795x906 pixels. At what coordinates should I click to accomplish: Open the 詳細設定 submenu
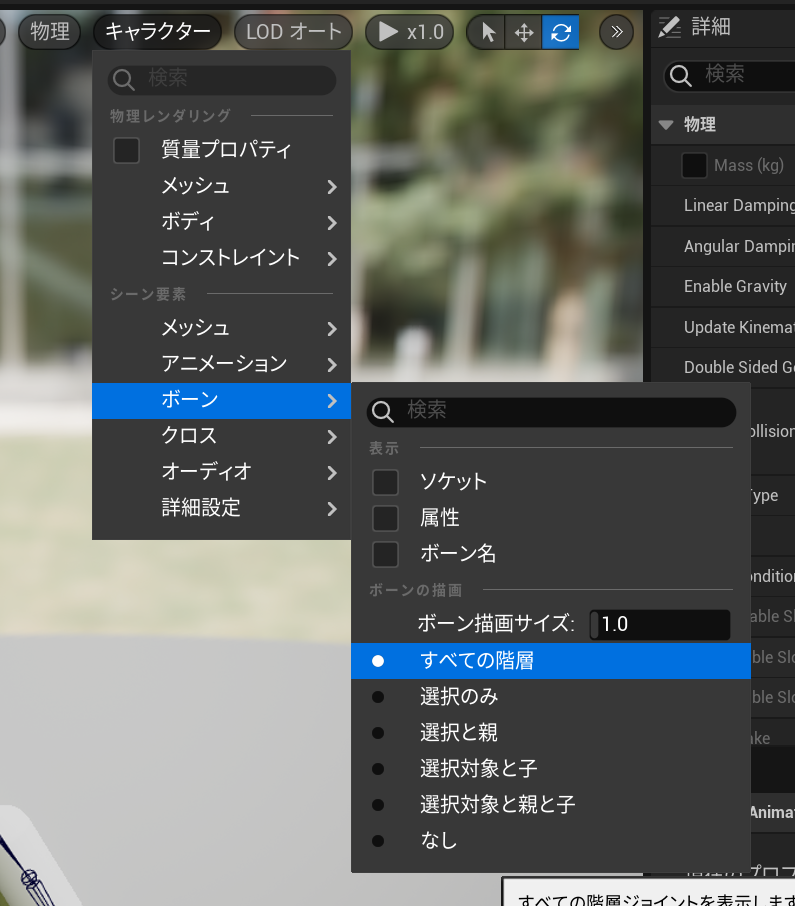tap(221, 508)
